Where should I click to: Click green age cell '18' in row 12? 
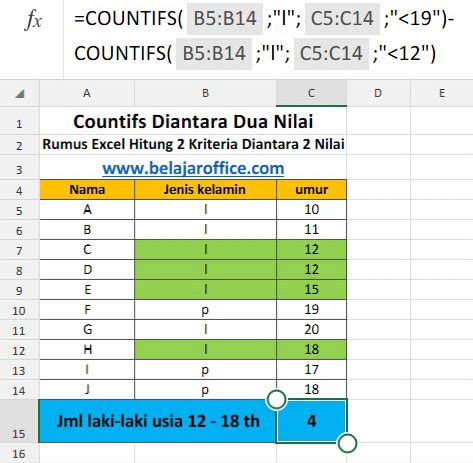(x=311, y=350)
